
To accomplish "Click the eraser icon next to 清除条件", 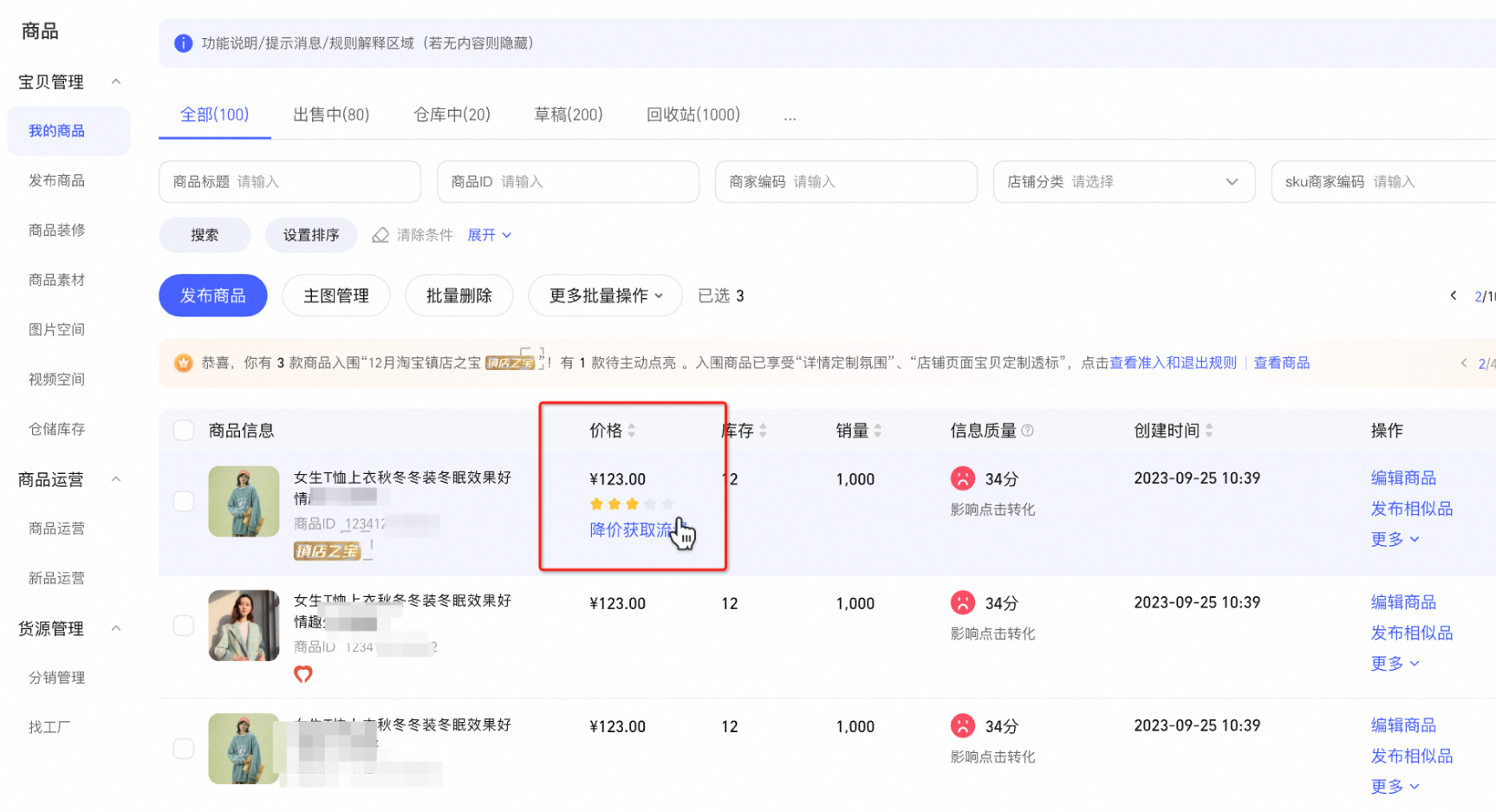I will (381, 235).
